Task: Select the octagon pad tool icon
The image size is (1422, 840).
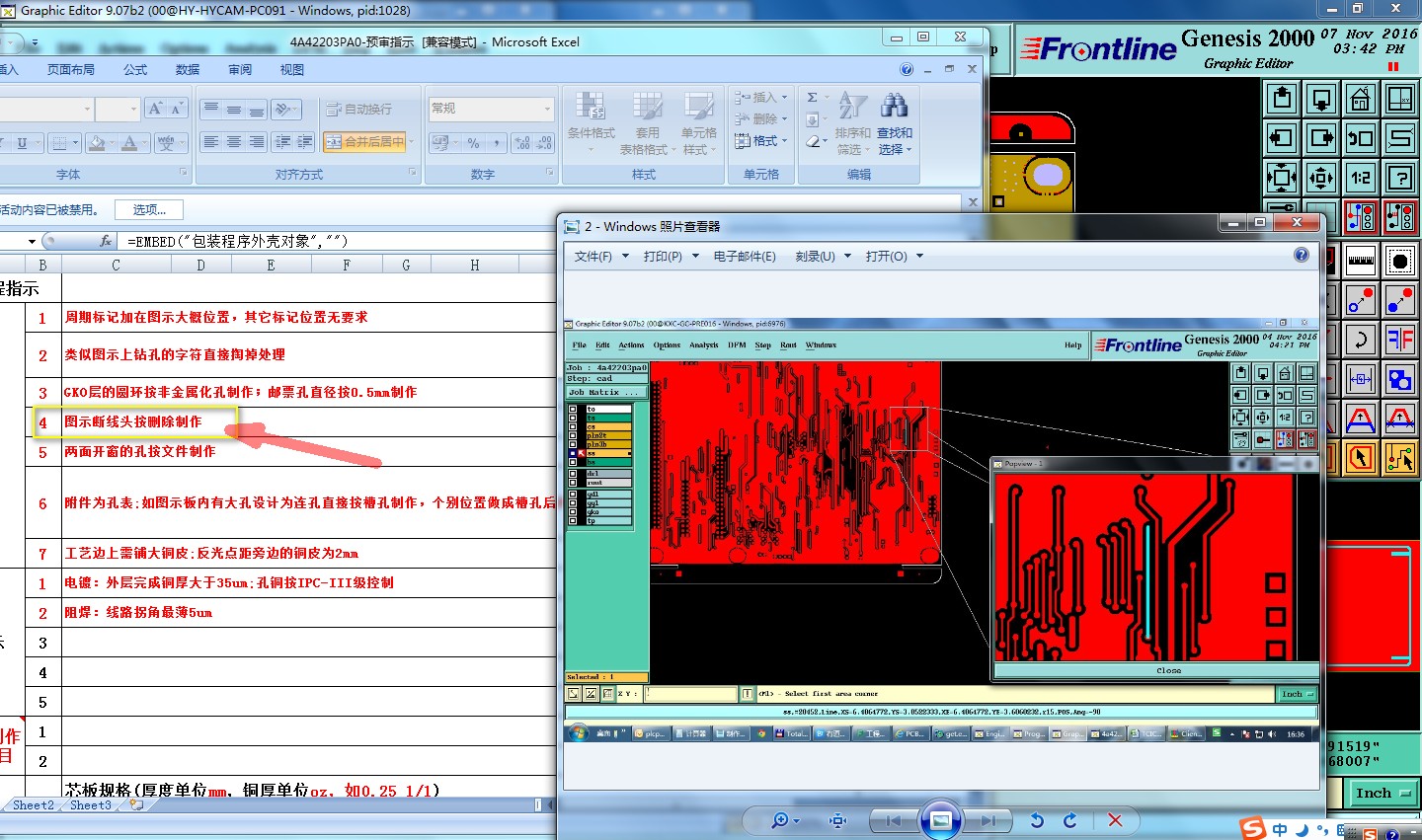Action: (x=1400, y=261)
